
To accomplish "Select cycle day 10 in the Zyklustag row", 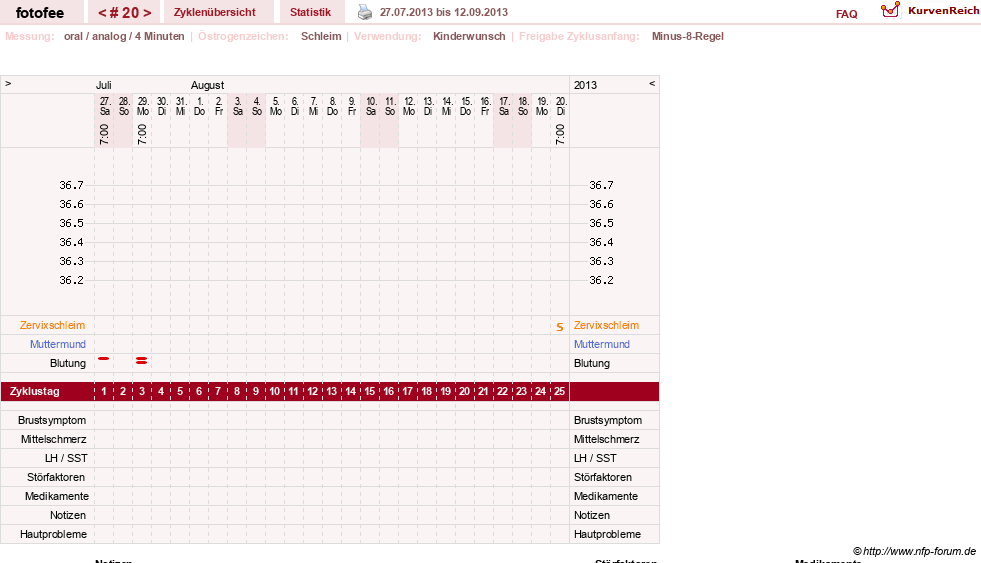I will tap(275, 392).
